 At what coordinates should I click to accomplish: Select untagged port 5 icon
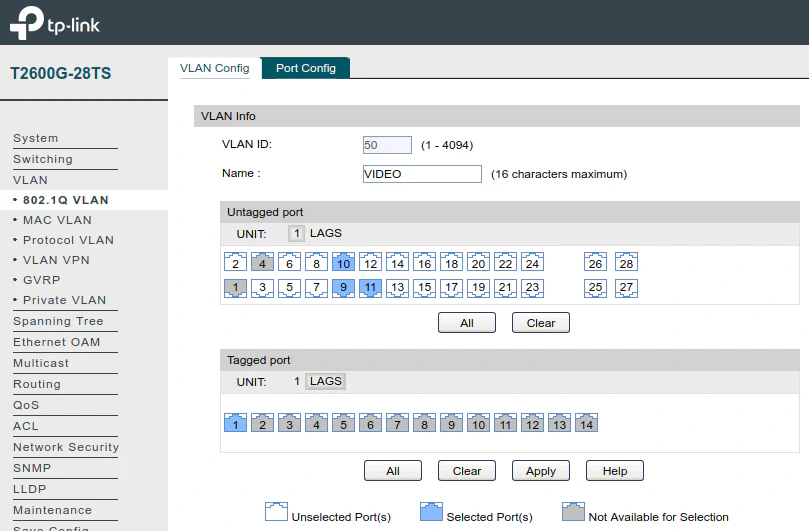click(289, 288)
